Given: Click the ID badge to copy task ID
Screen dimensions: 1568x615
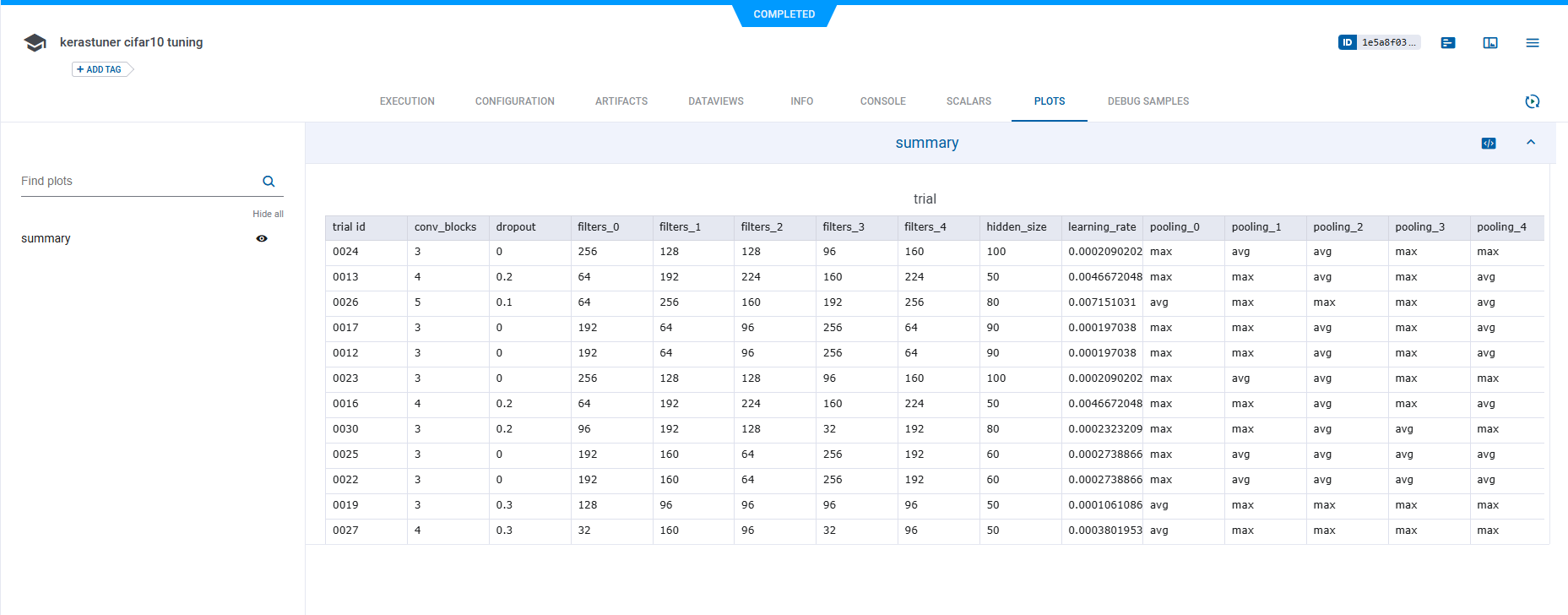Looking at the screenshot, I should [x=1379, y=42].
